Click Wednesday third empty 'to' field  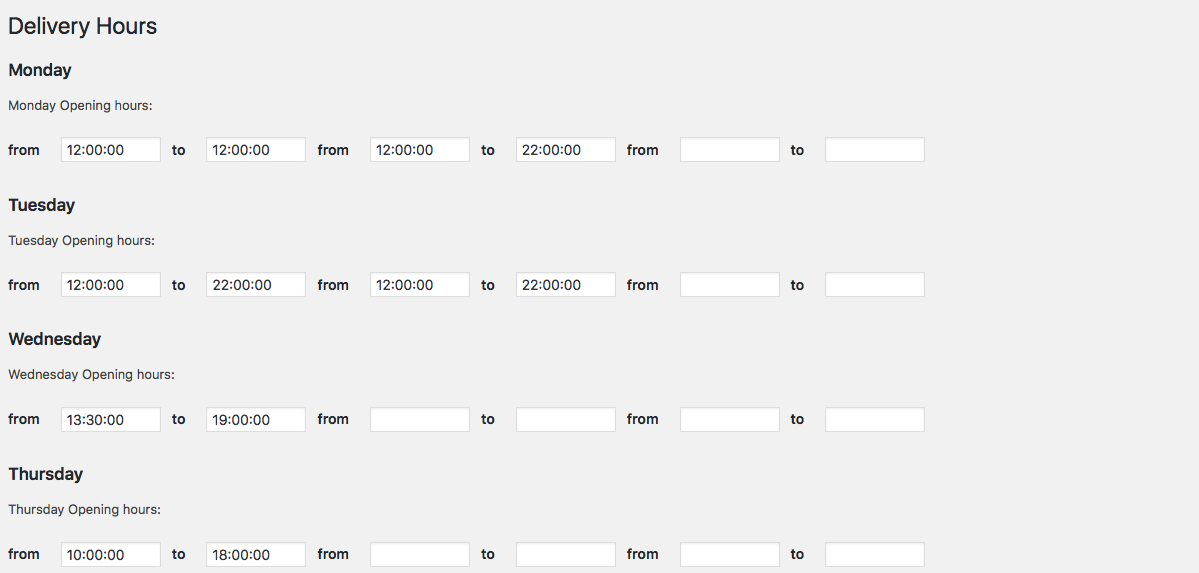(x=875, y=420)
